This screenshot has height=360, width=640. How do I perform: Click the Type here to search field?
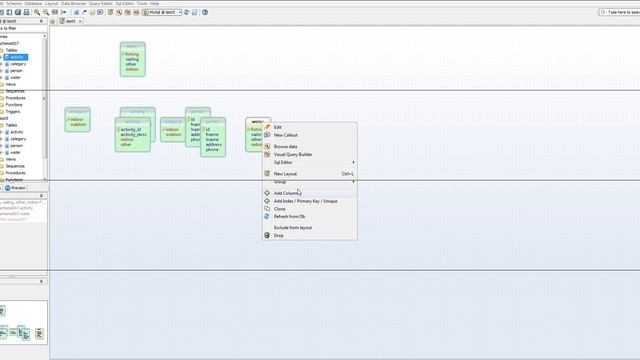pos(620,12)
